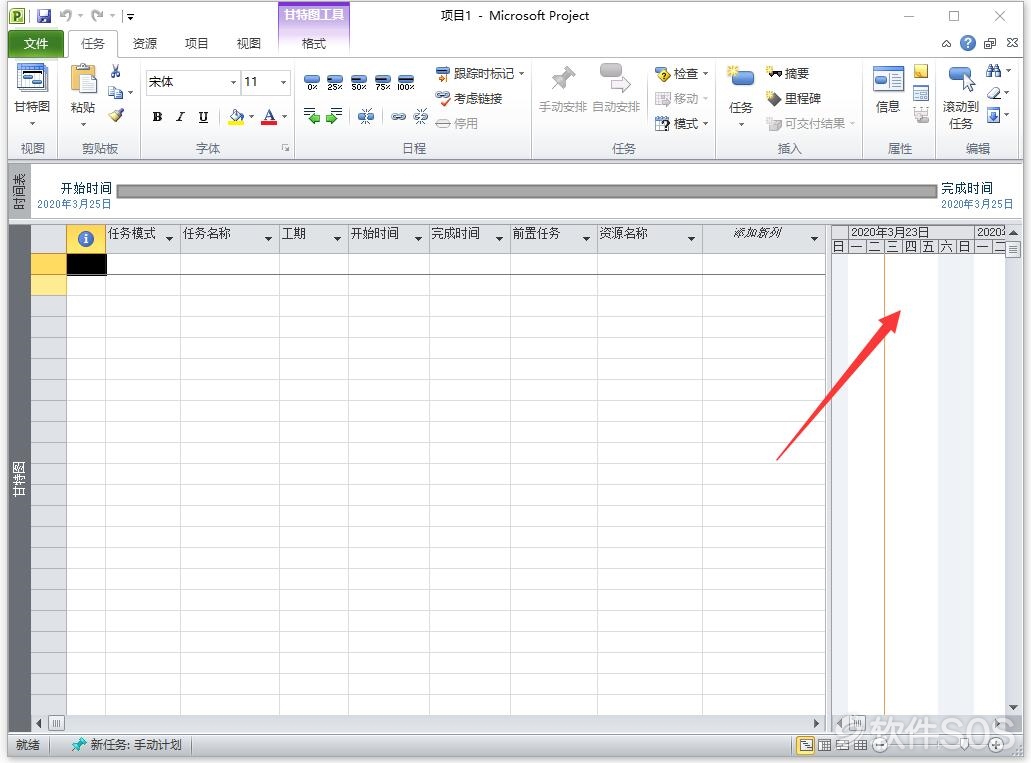This screenshot has width=1031, height=763.
Task: Click 新任务: 手动计划 in status bar
Action: coord(126,745)
